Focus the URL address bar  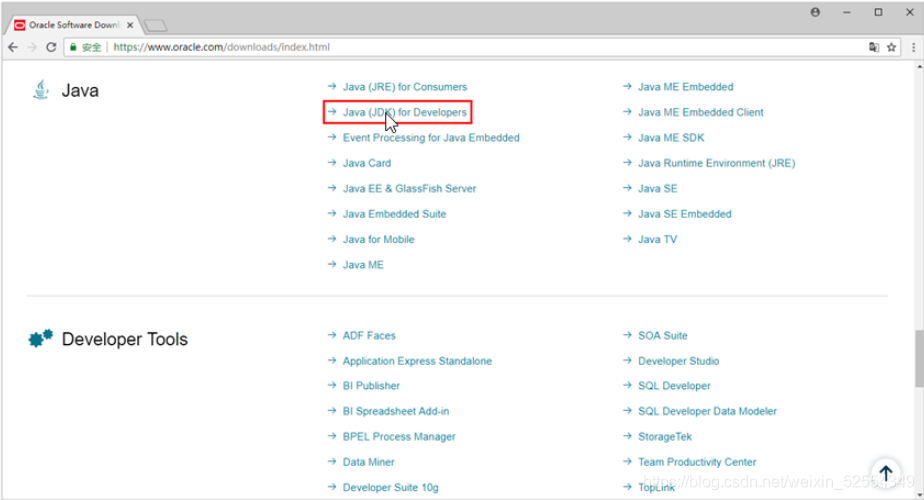point(483,47)
